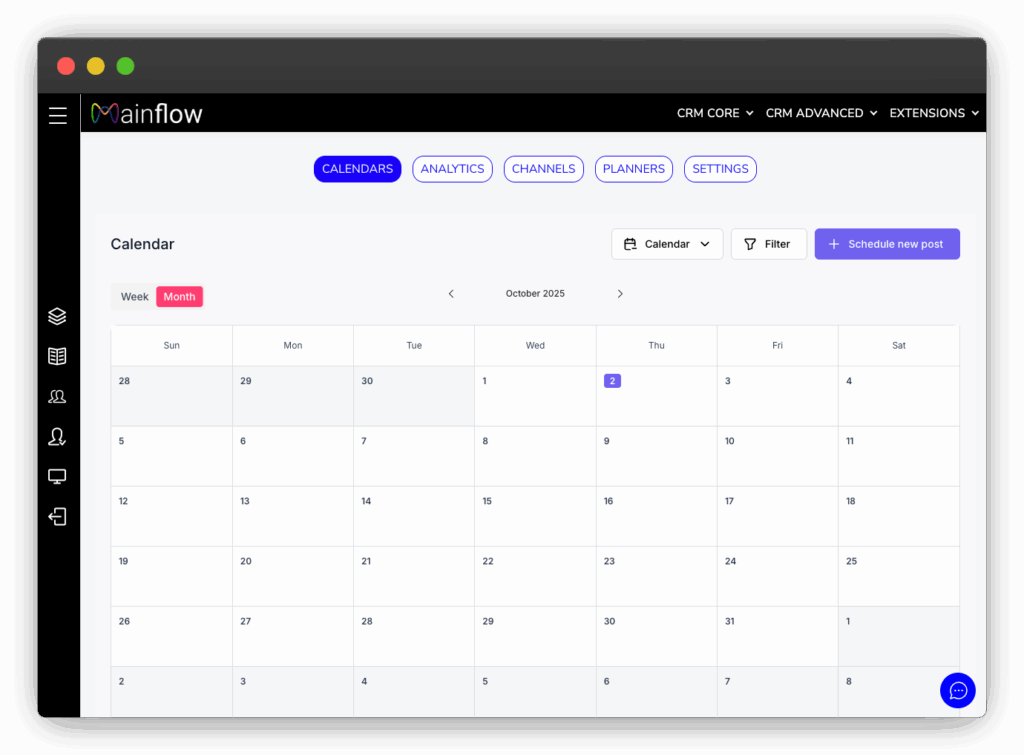
Task: Click the group contacts sidebar icon
Action: [58, 397]
